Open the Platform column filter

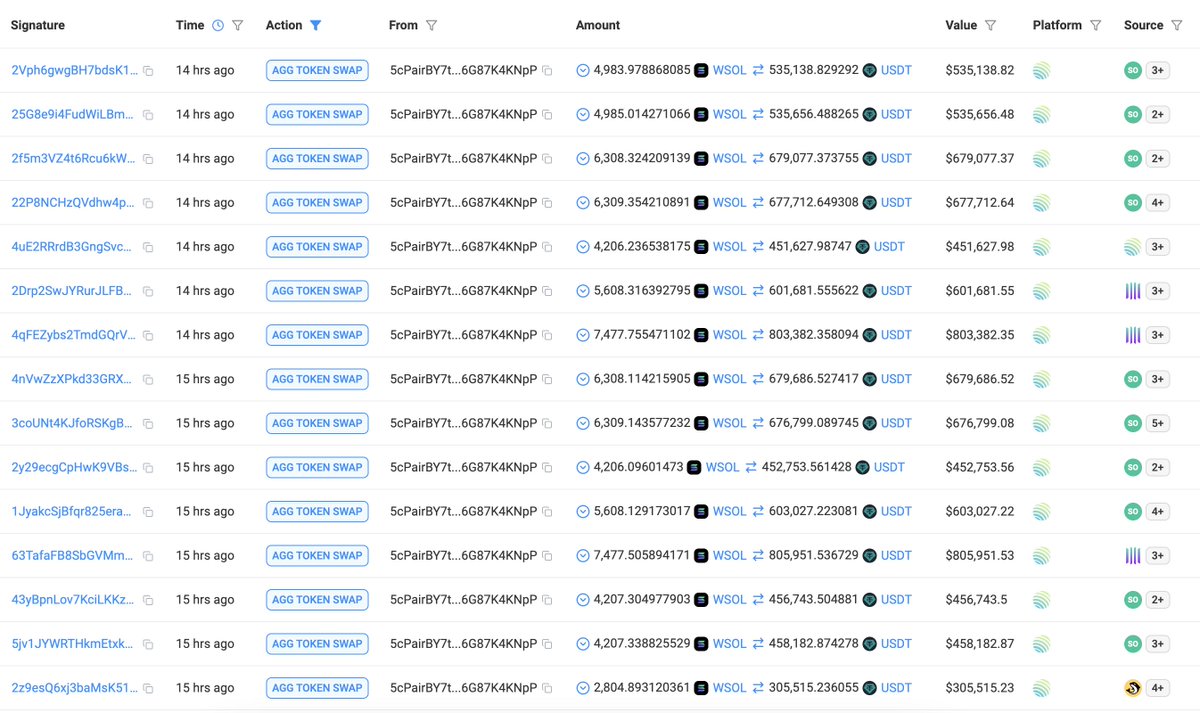tap(1097, 24)
